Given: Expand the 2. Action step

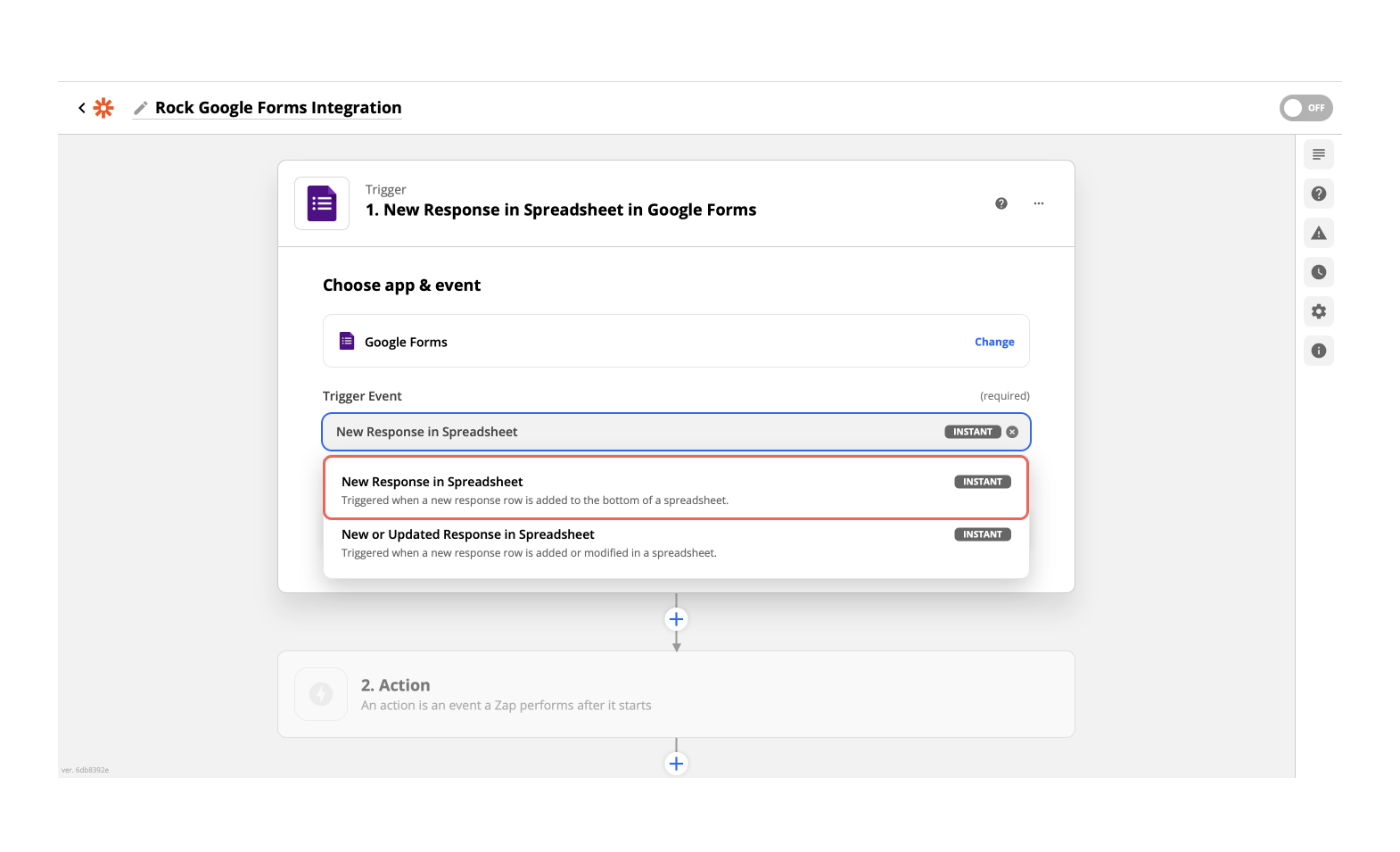Looking at the screenshot, I should [675, 694].
